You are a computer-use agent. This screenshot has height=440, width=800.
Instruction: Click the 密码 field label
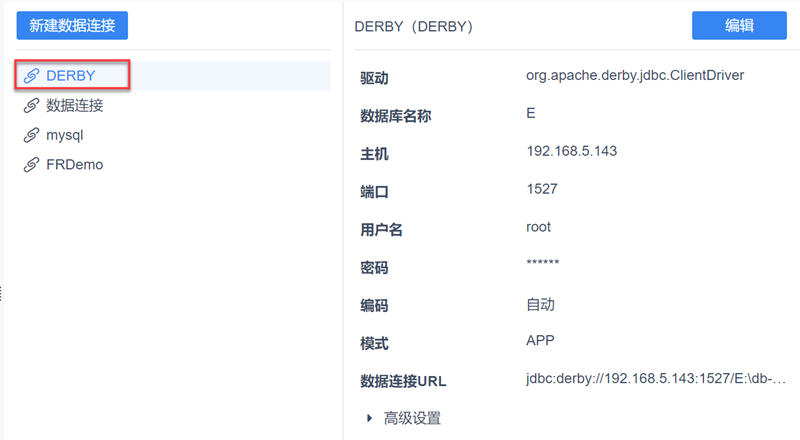coord(374,267)
